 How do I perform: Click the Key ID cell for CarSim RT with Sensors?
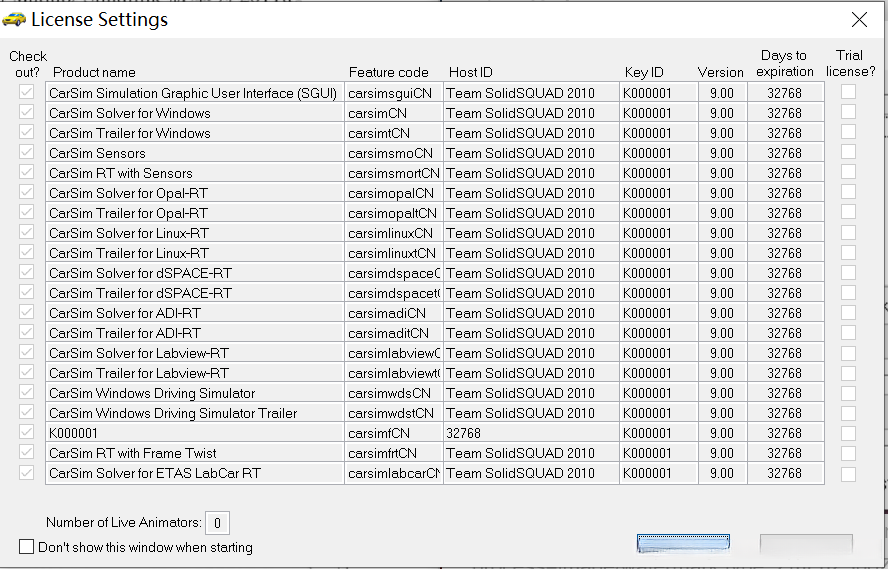click(x=647, y=173)
